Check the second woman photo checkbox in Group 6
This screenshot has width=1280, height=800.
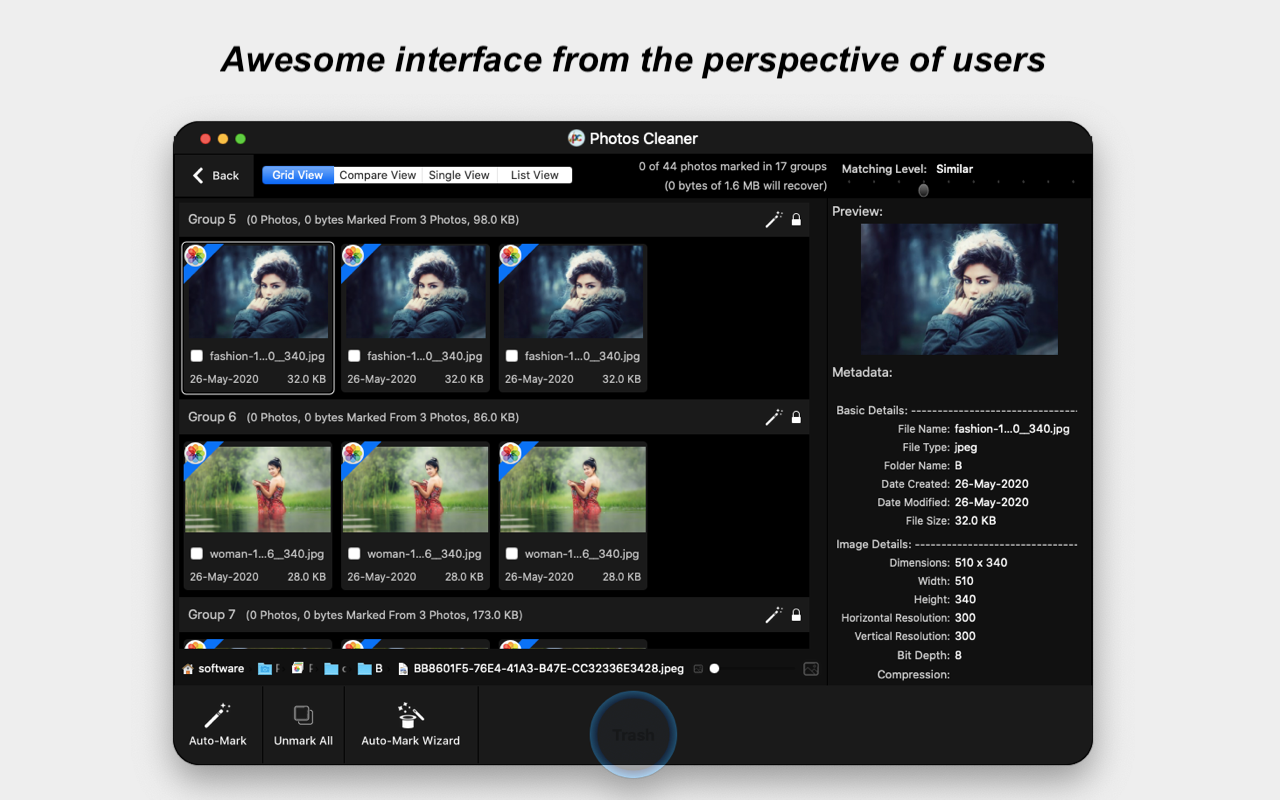pos(354,554)
